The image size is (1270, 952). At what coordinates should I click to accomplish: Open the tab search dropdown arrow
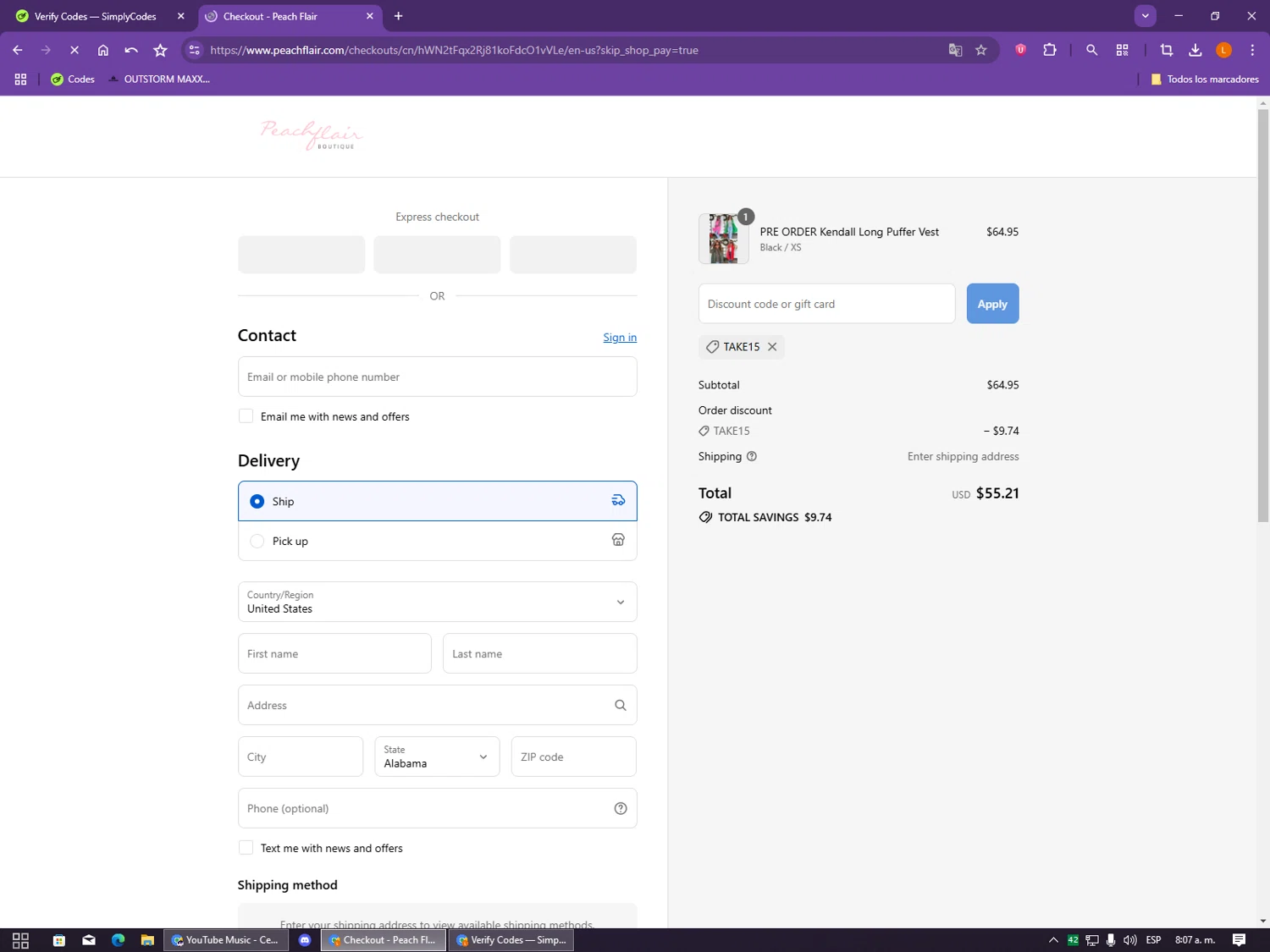[x=1145, y=16]
